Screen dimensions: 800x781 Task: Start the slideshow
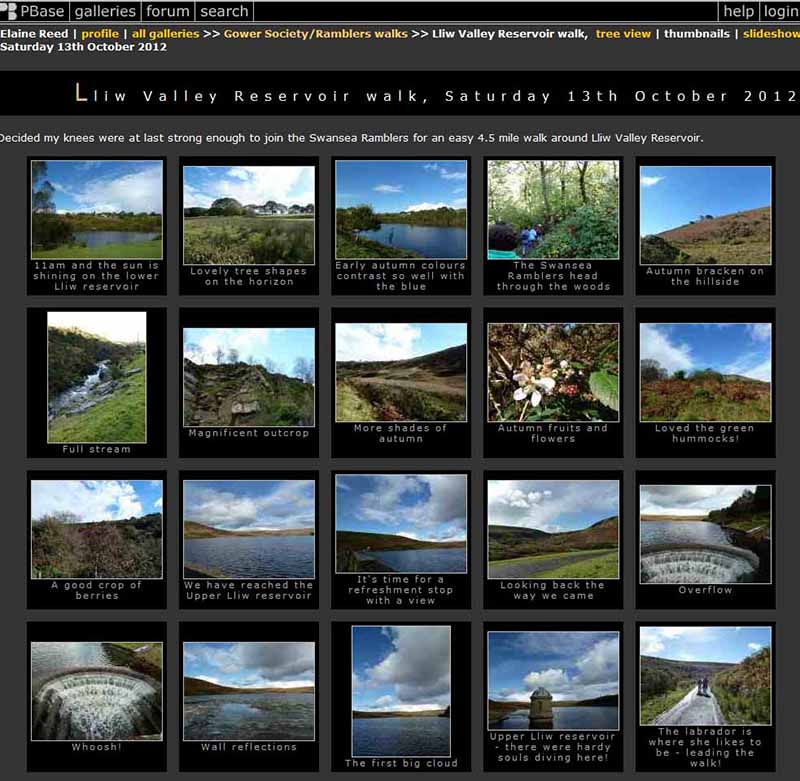point(771,34)
